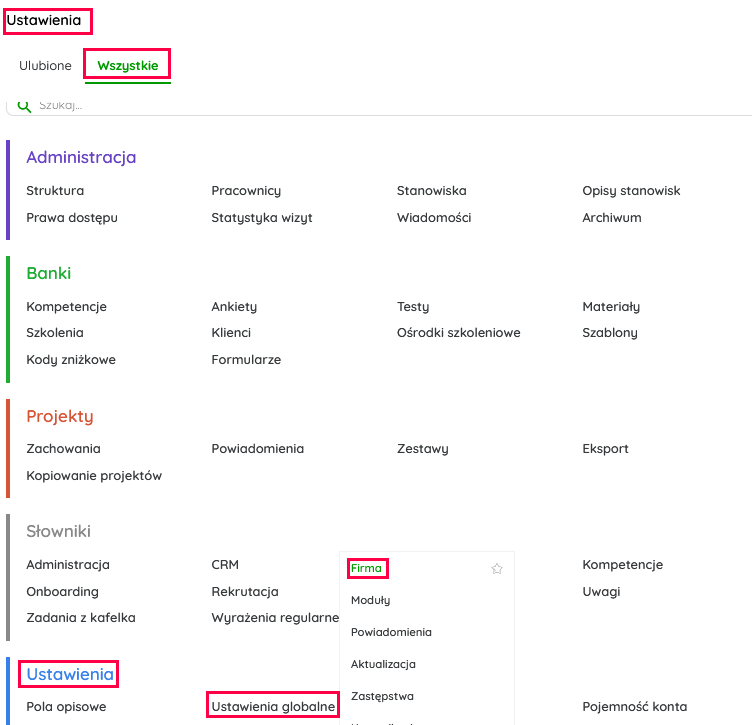Choose Firma from the popup menu
Image resolution: width=752 pixels, height=725 pixels.
[x=367, y=568]
